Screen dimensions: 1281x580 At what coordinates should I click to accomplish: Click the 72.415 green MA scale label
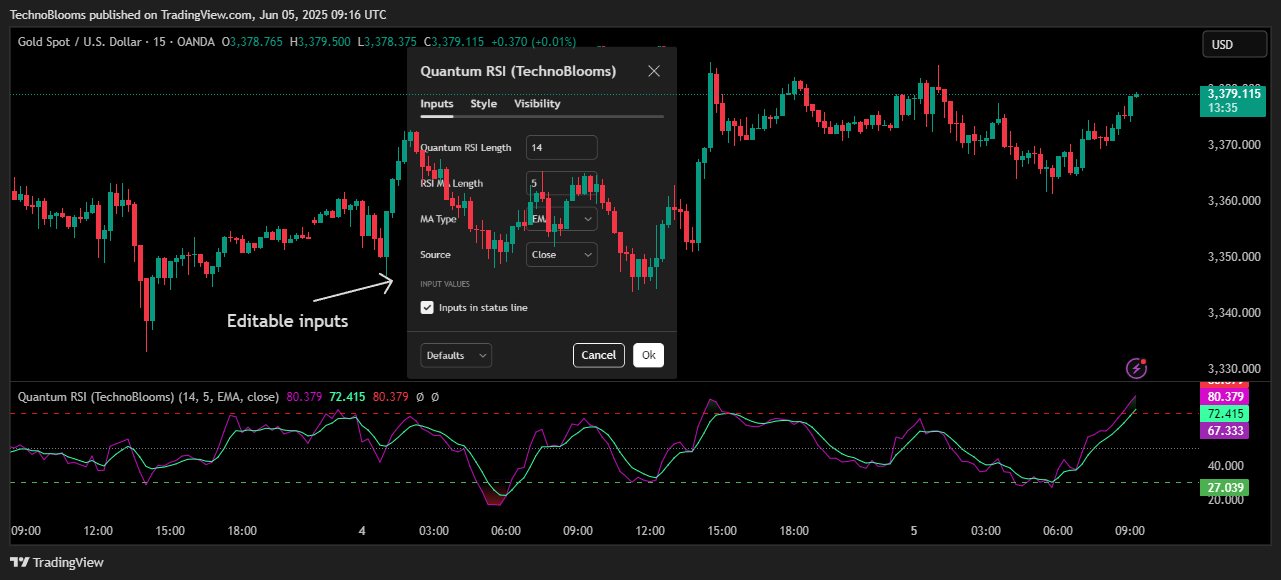(1225, 413)
